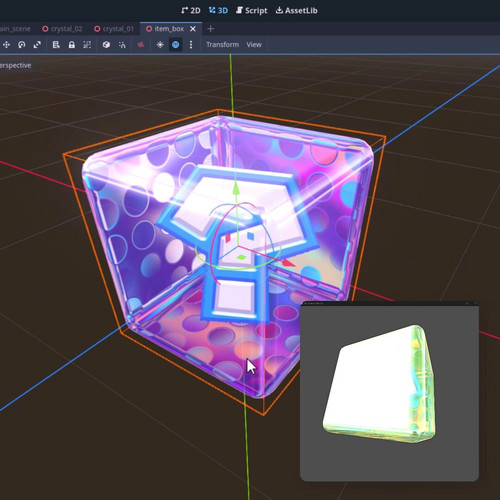Switch to the crystal_01 scene tab
The width and height of the screenshot is (500, 500).
(114, 29)
